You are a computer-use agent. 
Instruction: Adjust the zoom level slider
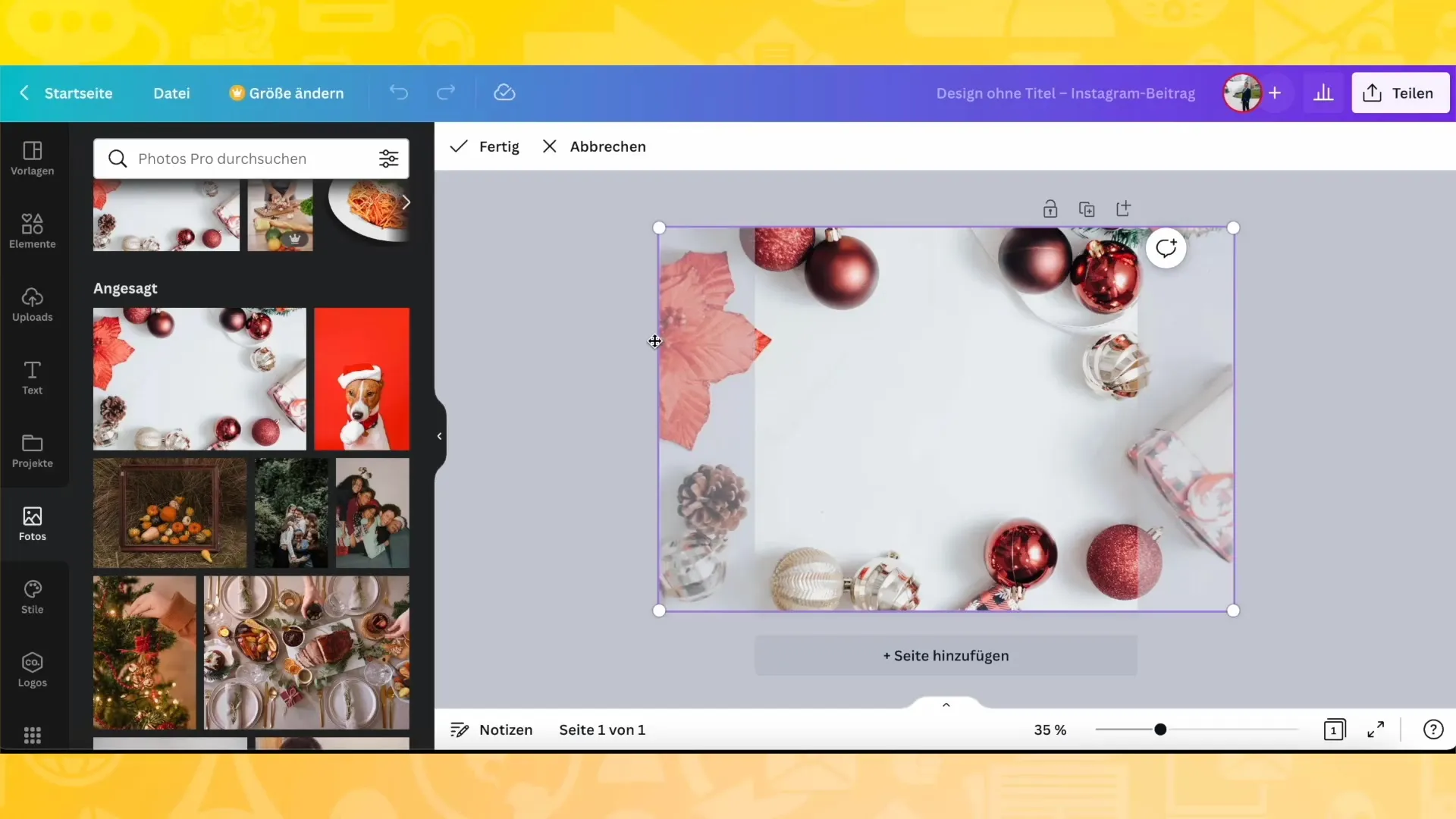pos(1160,729)
